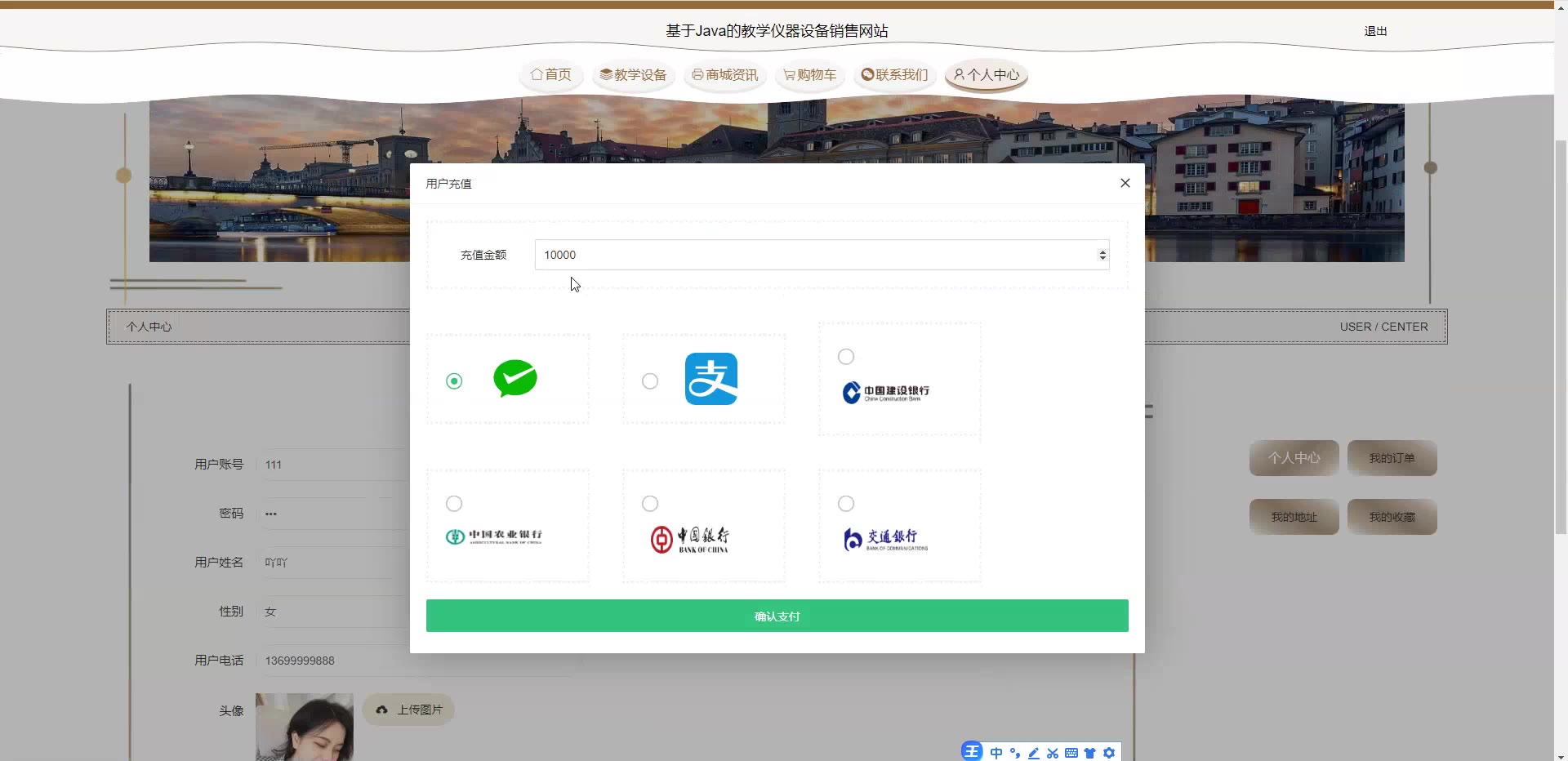Click the 上传图片 upload button
Viewport: 1568px width, 761px height.
tap(408, 710)
